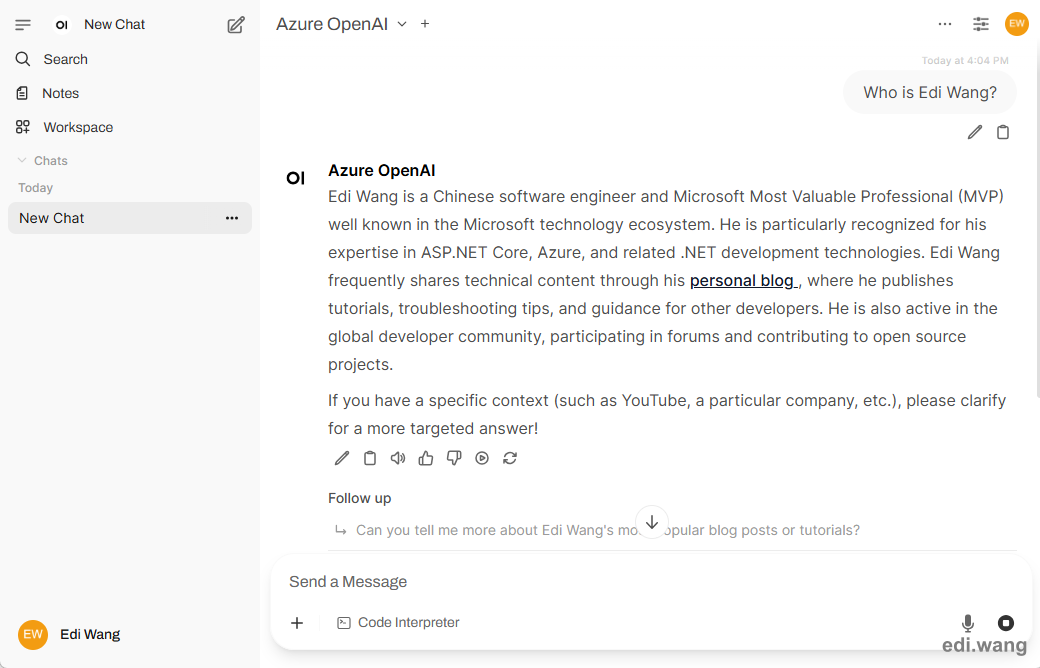The image size is (1040, 668).
Task: Follow the 'personal blog' link
Action: tap(742, 281)
